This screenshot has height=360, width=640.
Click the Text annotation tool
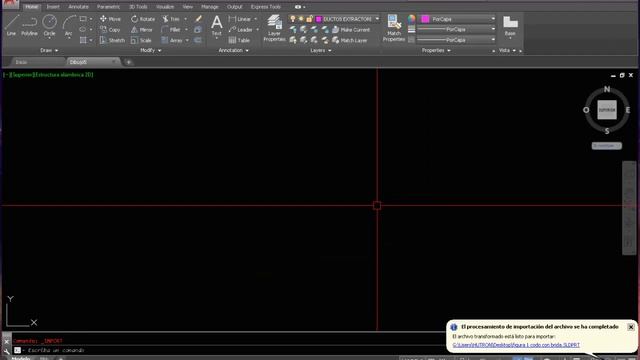217,26
